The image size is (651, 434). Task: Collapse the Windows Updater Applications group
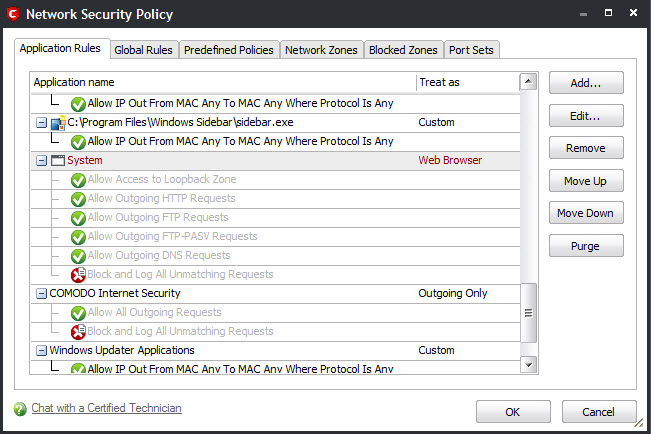pyautogui.click(x=41, y=351)
